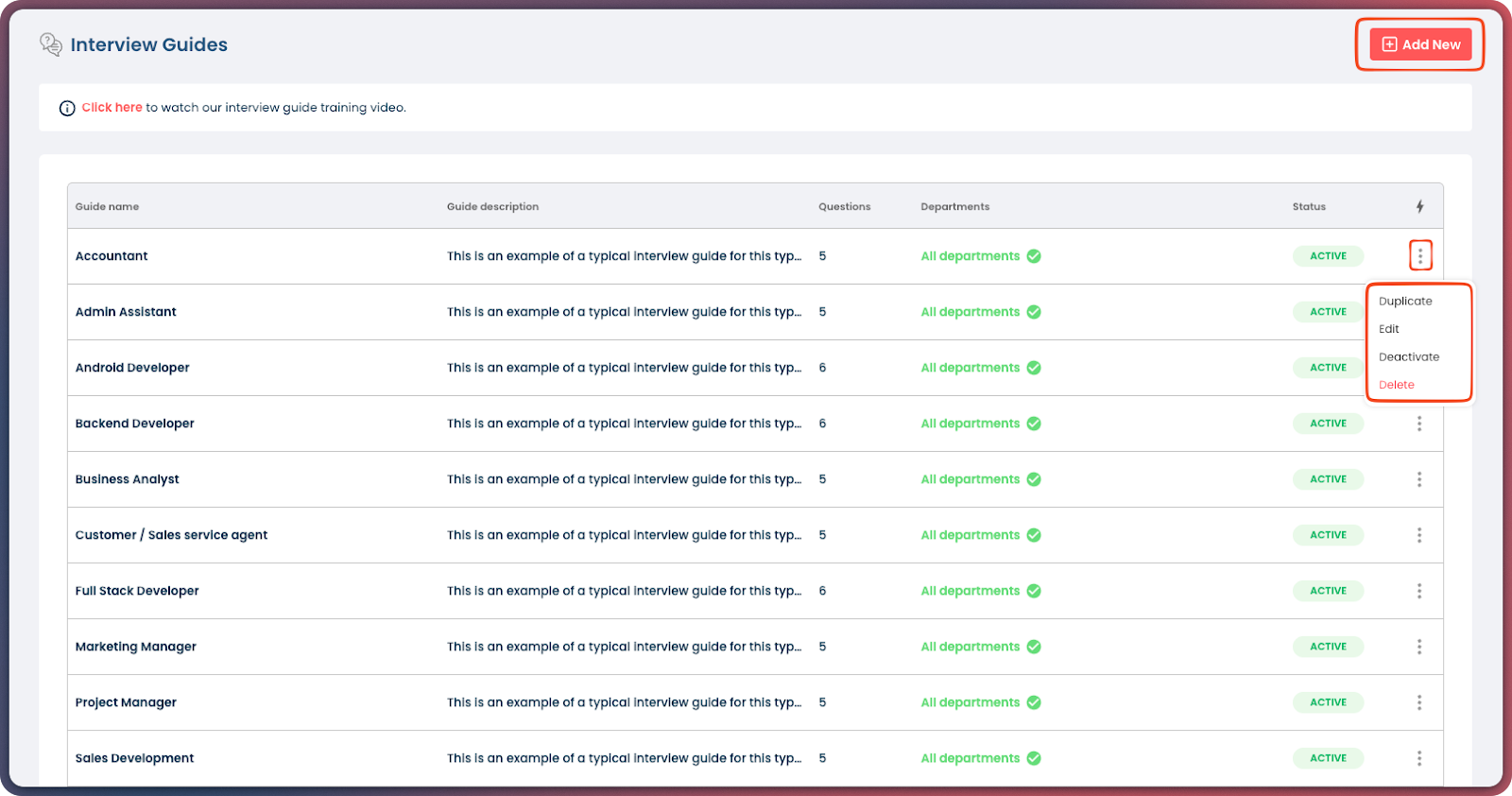The width and height of the screenshot is (1512, 796).
Task: Click green checkmark icon in Business Analyst row
Action: pos(1034,479)
